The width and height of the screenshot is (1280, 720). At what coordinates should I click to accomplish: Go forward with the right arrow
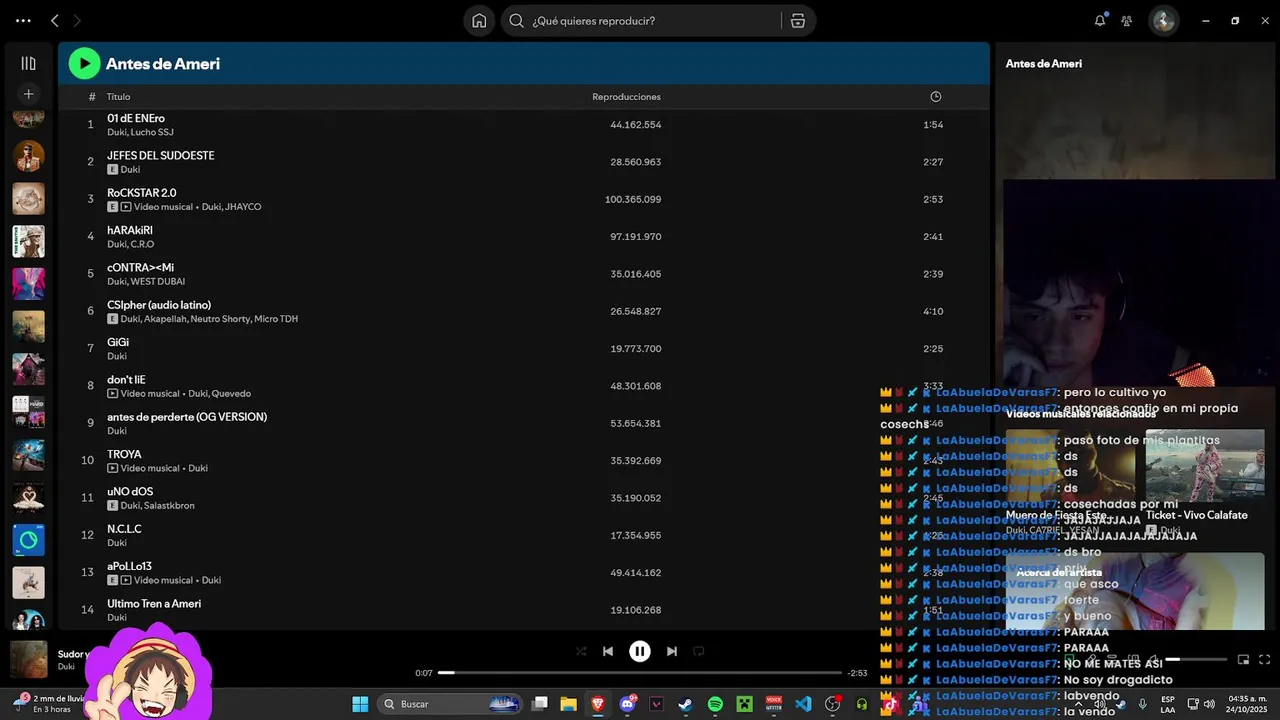pyautogui.click(x=77, y=20)
